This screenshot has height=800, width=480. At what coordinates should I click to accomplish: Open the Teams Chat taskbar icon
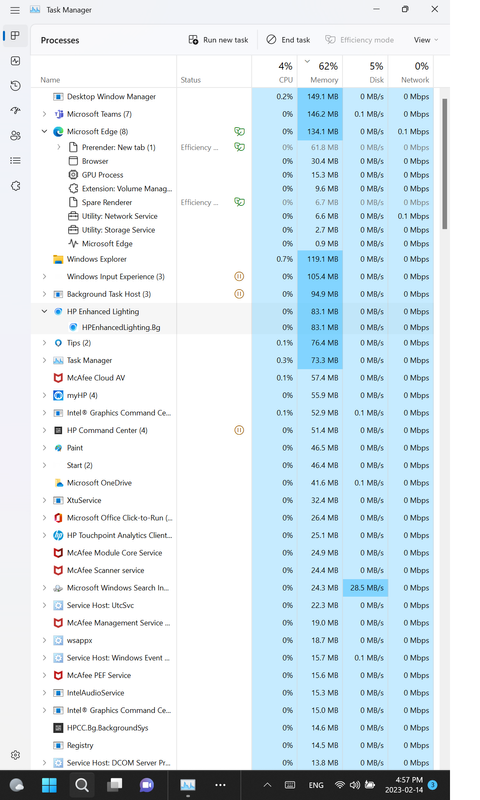click(x=147, y=785)
